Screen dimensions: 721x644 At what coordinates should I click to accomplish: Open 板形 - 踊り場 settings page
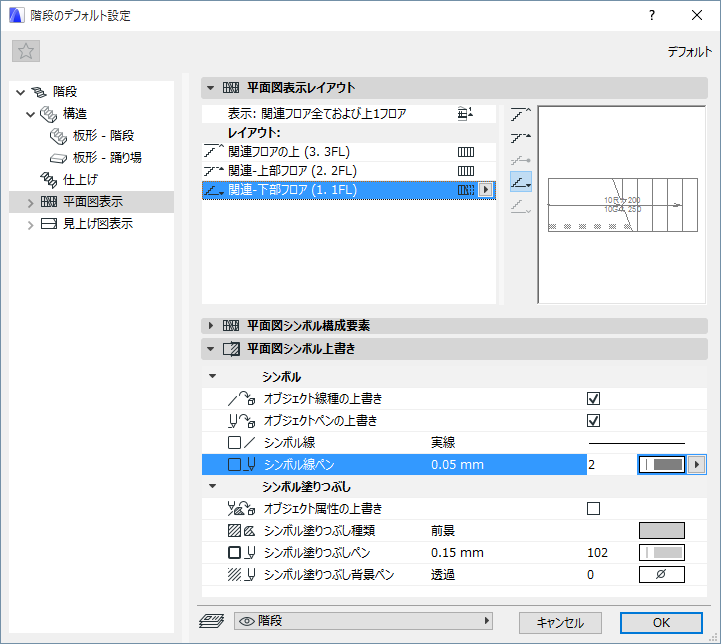click(x=107, y=158)
